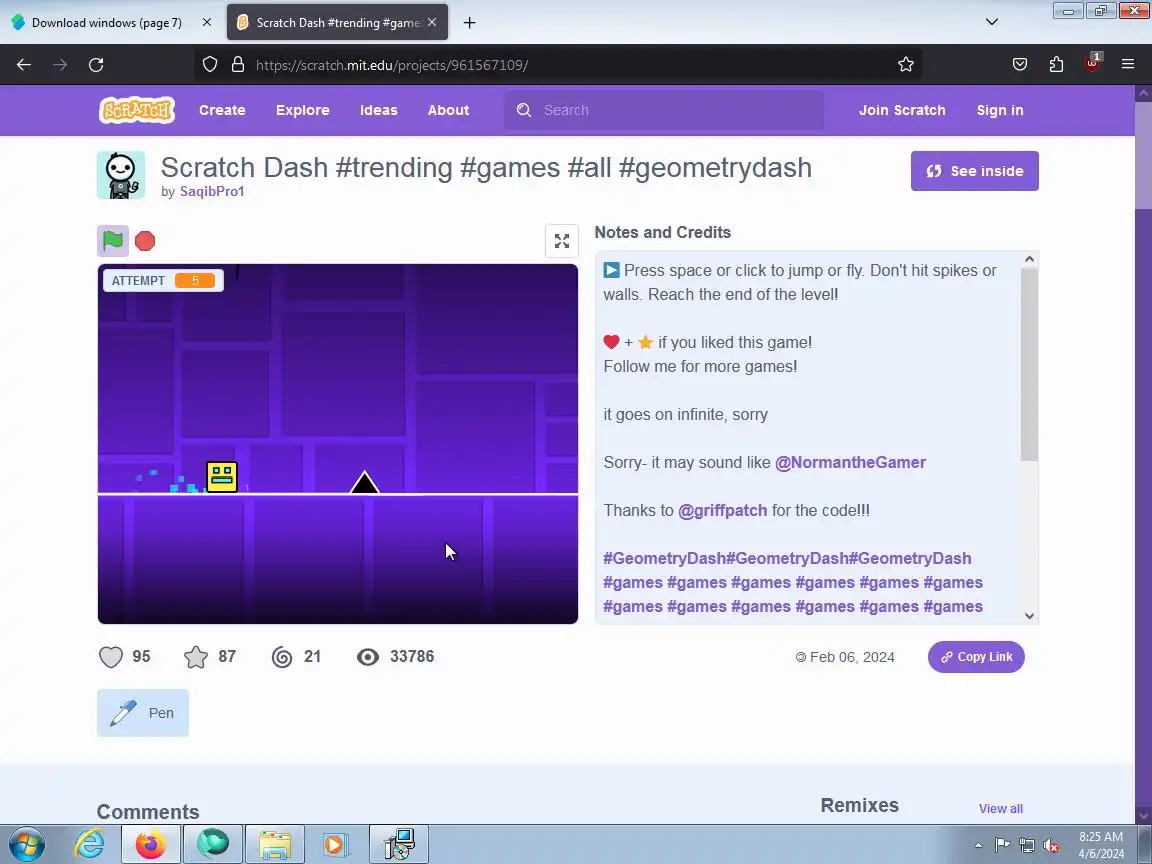The width and height of the screenshot is (1152, 864).
Task: Open the Firefox extensions puzzle icon
Action: (x=1056, y=65)
